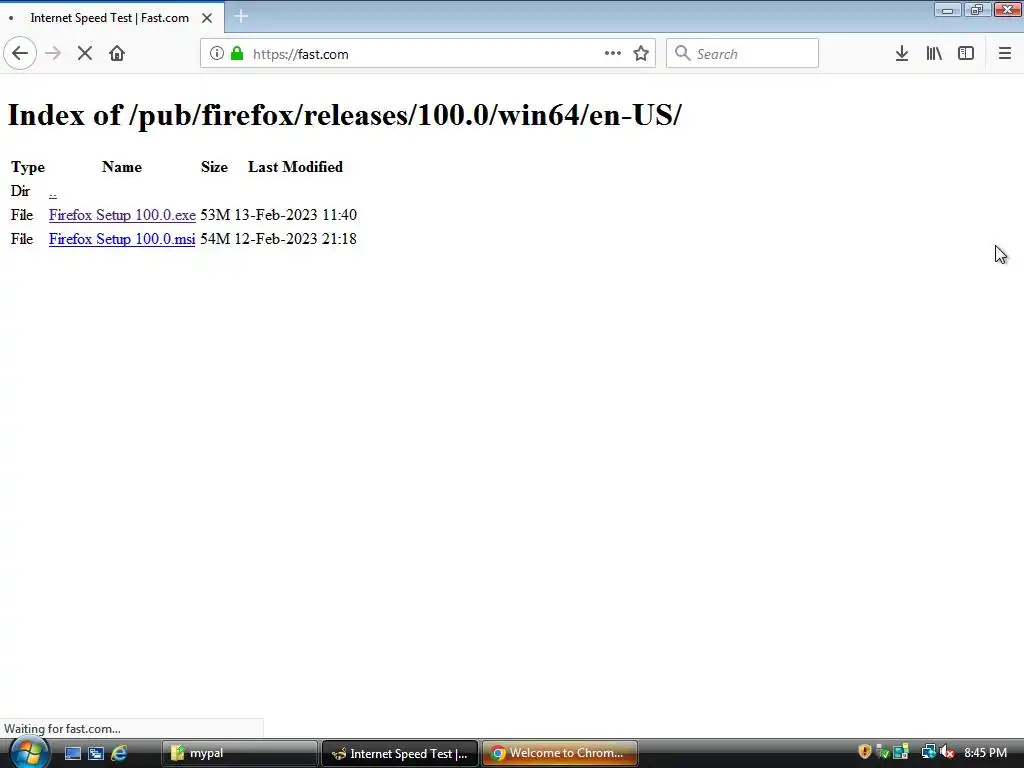Launch Internet Explorer from quick launch

pyautogui.click(x=119, y=754)
